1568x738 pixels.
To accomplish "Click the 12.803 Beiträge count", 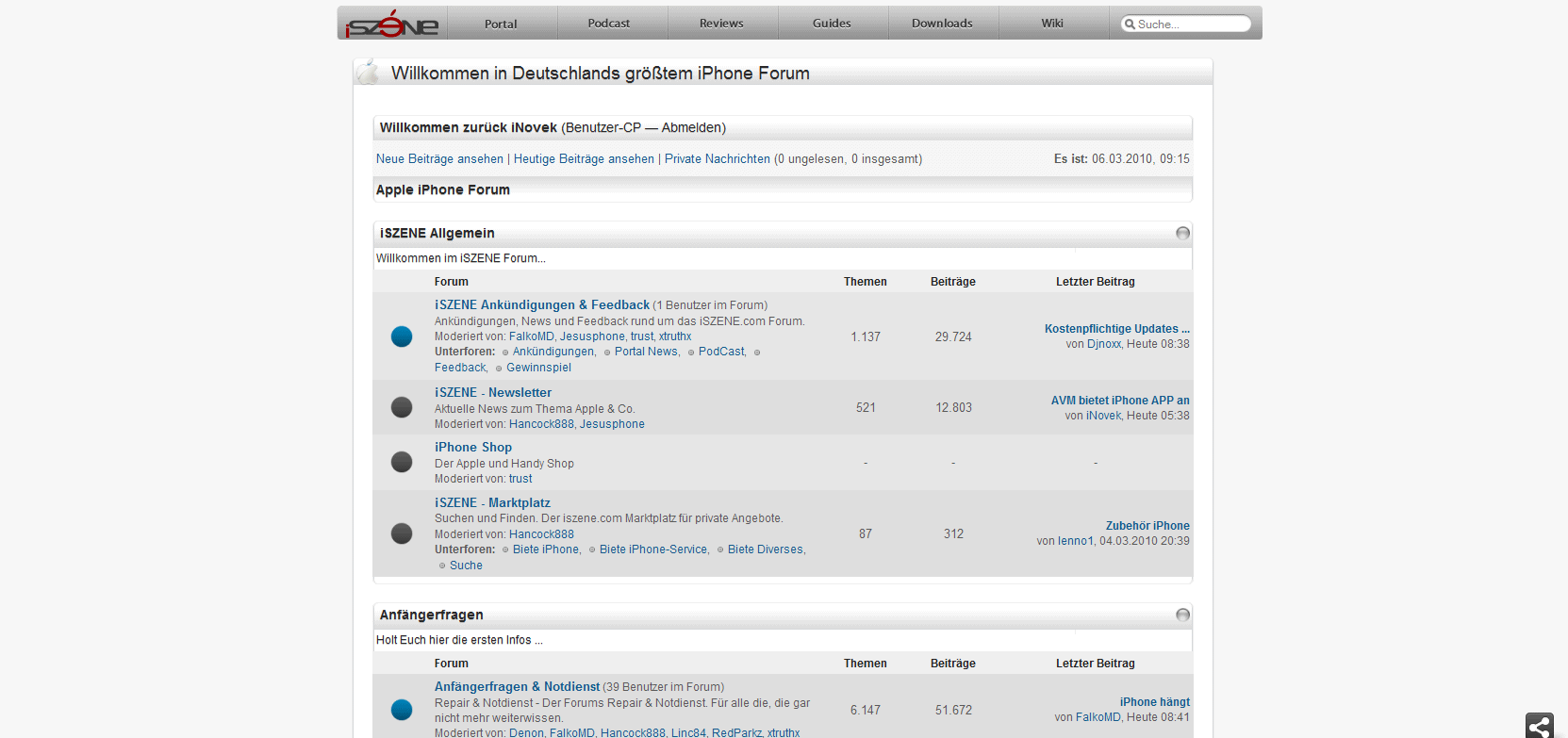I will pyautogui.click(x=953, y=407).
